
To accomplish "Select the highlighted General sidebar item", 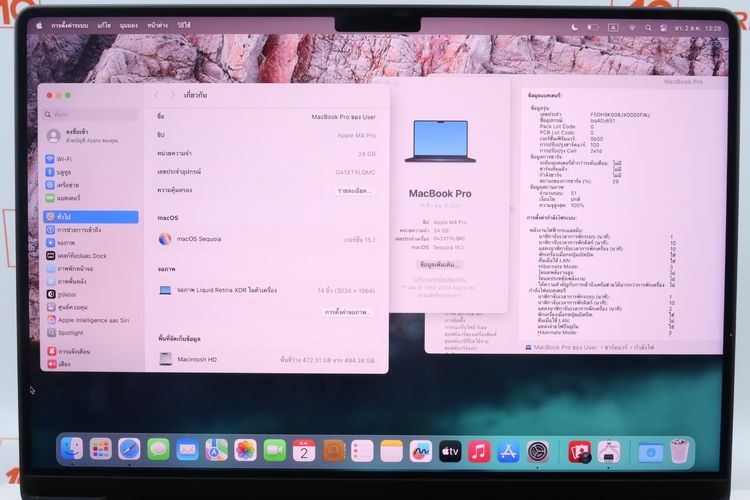I will point(91,217).
